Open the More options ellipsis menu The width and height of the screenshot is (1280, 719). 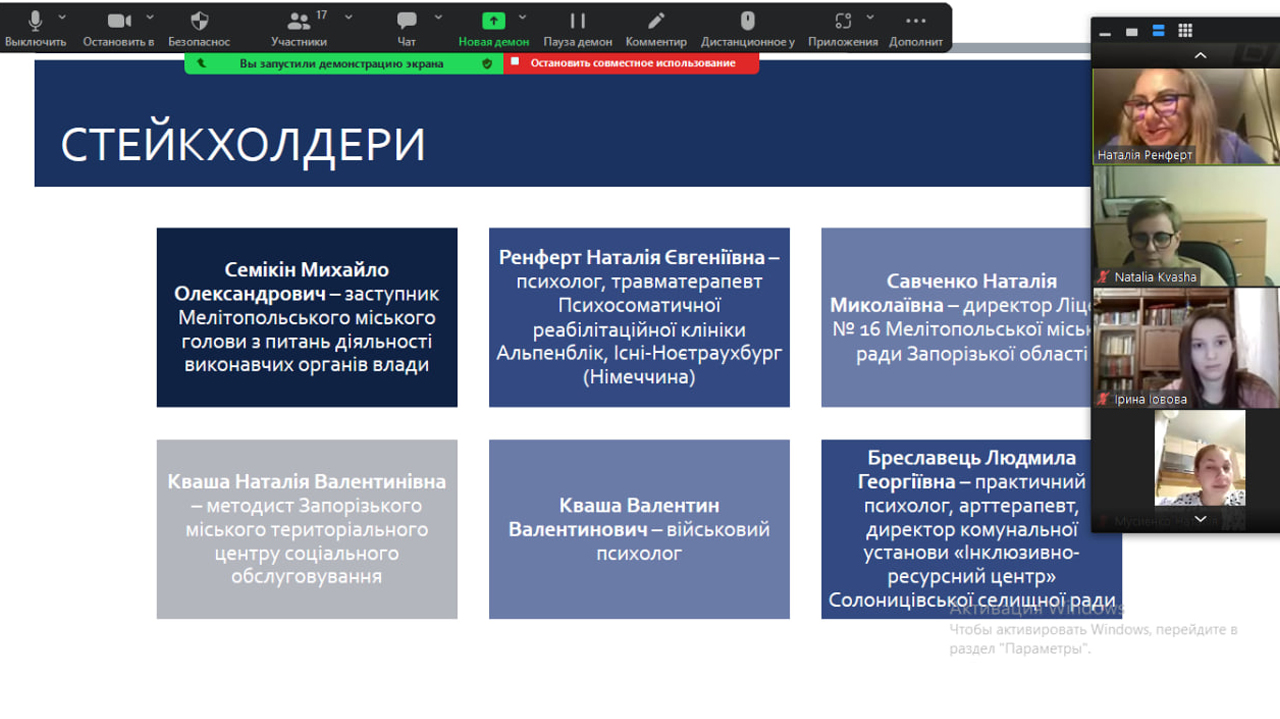(915, 22)
